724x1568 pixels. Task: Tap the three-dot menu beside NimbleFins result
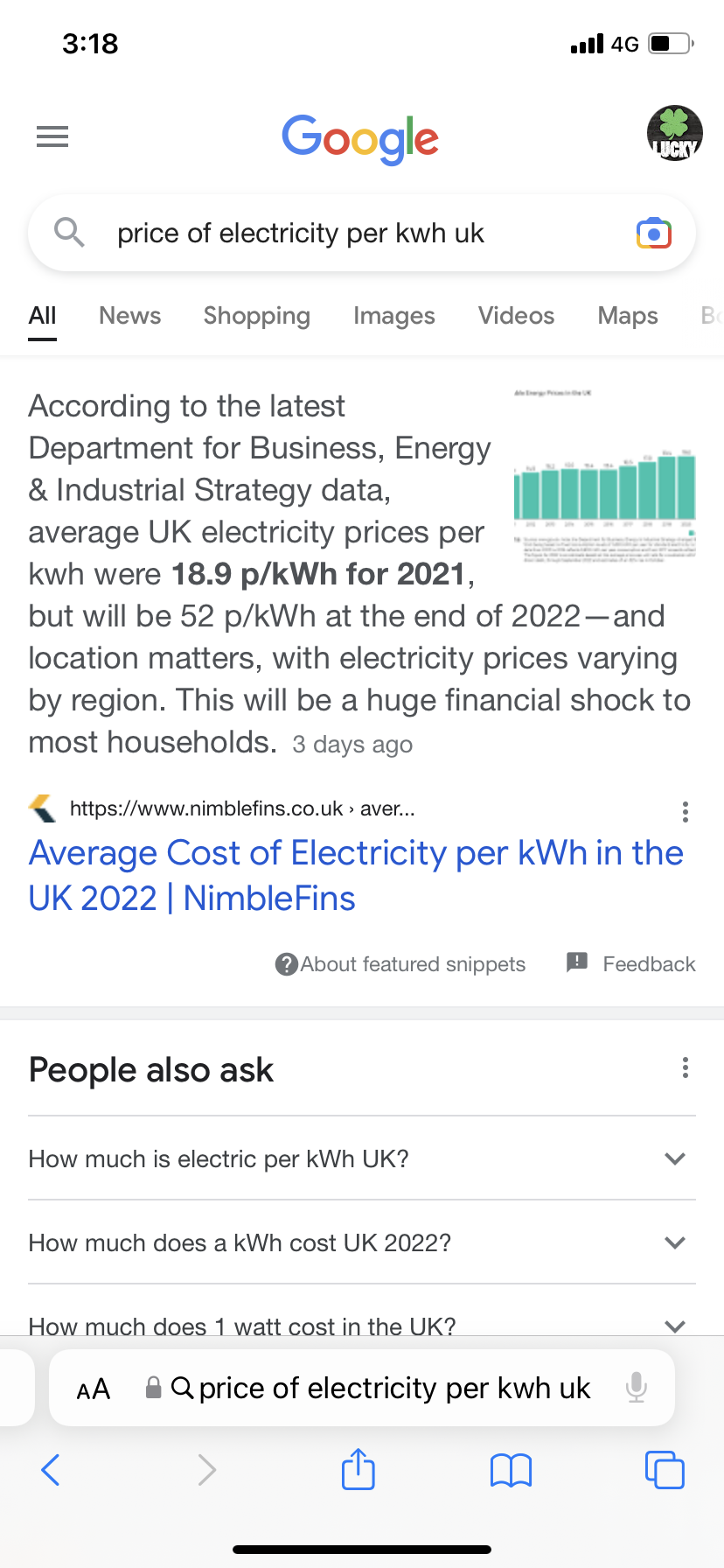tap(686, 812)
